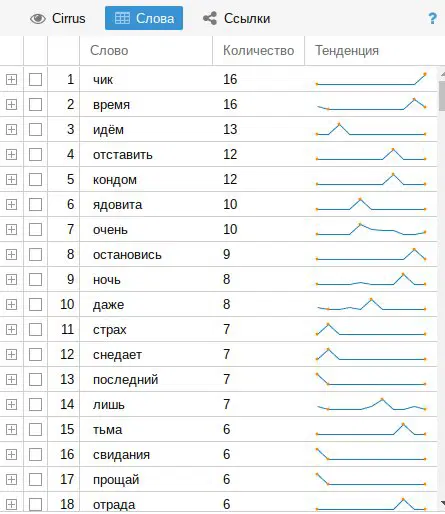Sort by the Слово column header

tap(146, 51)
